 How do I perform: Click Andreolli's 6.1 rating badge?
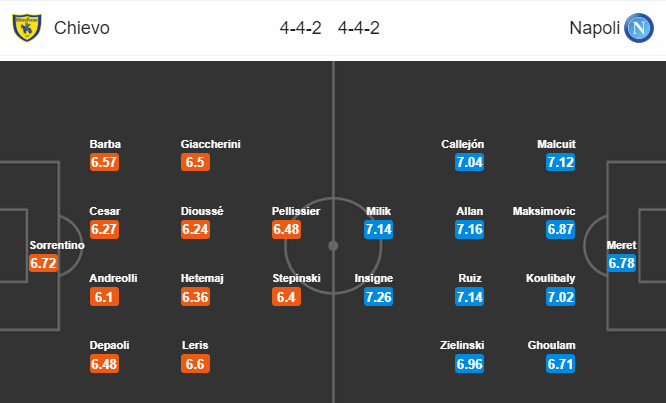[104, 297]
